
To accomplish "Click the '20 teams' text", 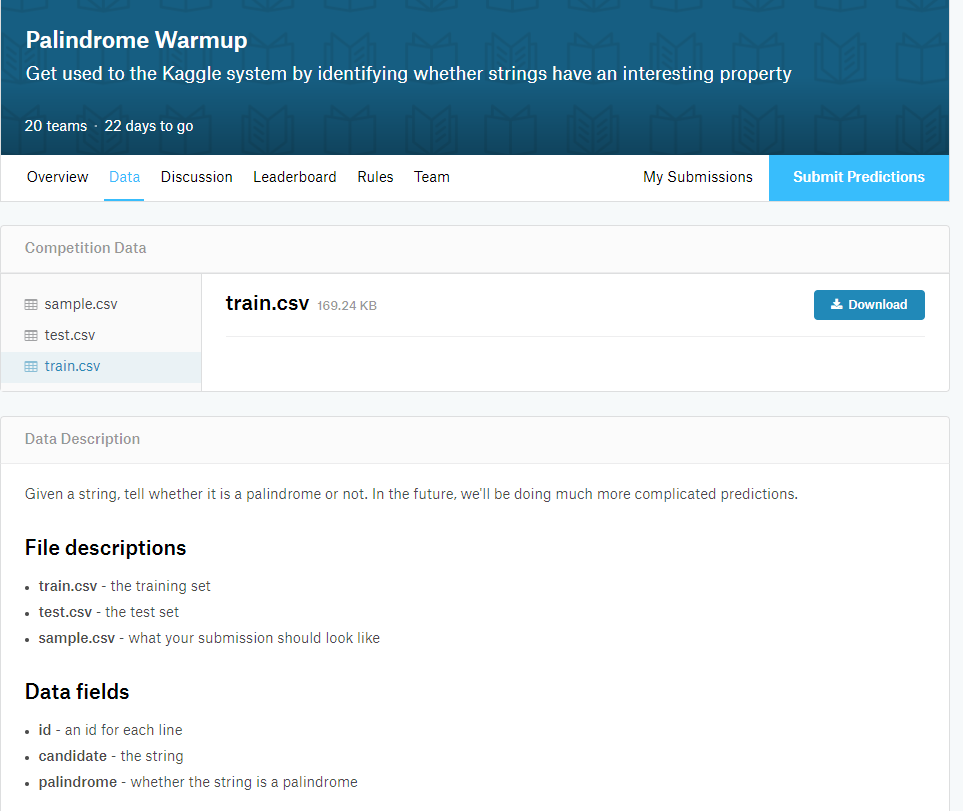I will 56,126.
